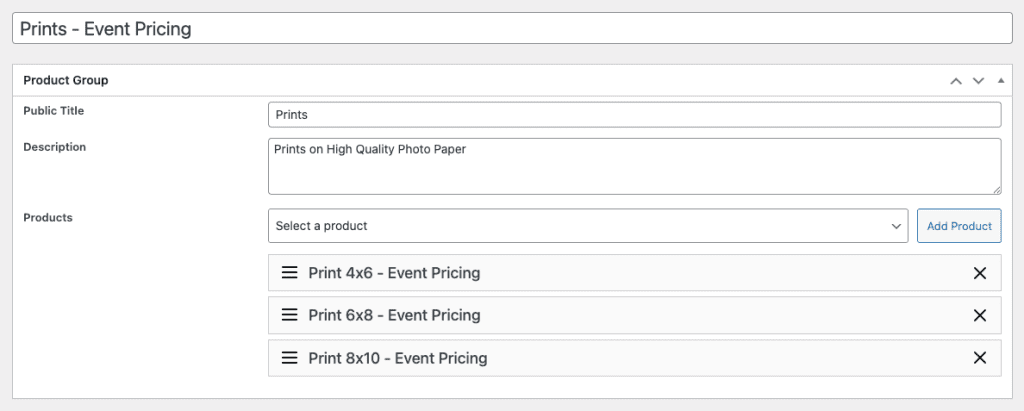Move Product Group panel down
This screenshot has width=1024, height=411.
click(979, 81)
